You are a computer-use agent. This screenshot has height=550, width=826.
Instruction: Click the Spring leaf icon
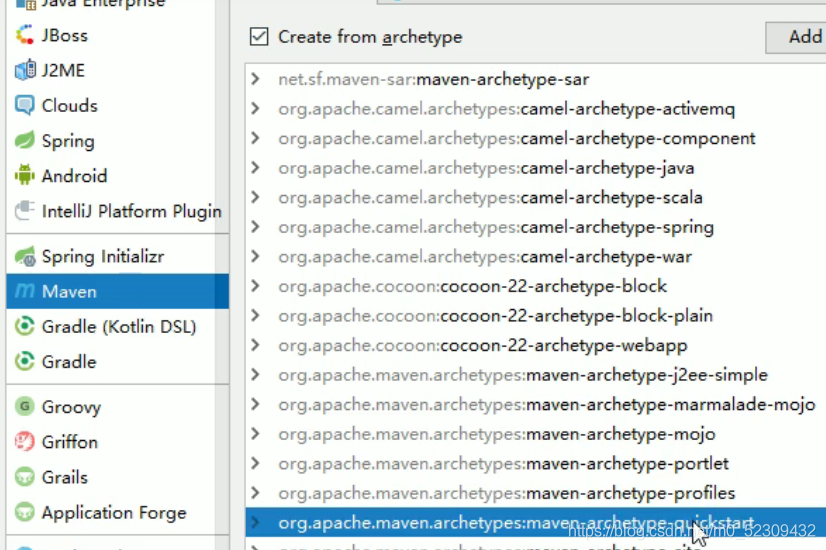tap(25, 141)
